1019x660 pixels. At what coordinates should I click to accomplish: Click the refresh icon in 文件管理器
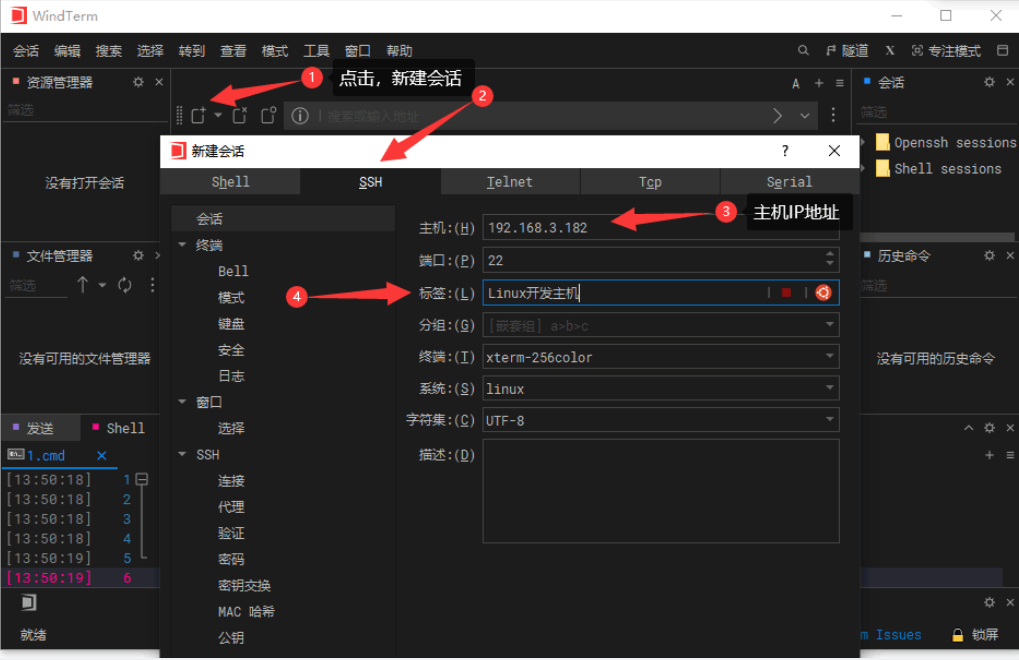tap(125, 285)
